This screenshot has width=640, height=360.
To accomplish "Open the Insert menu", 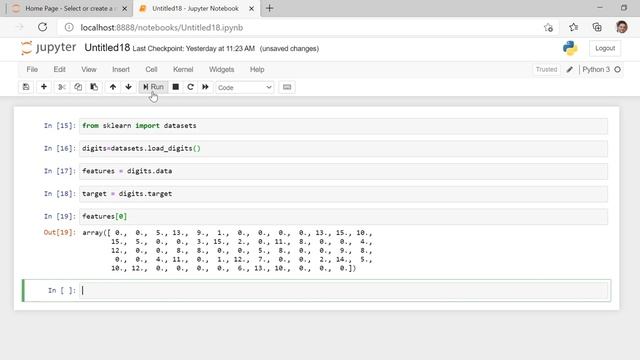I will pos(121,69).
